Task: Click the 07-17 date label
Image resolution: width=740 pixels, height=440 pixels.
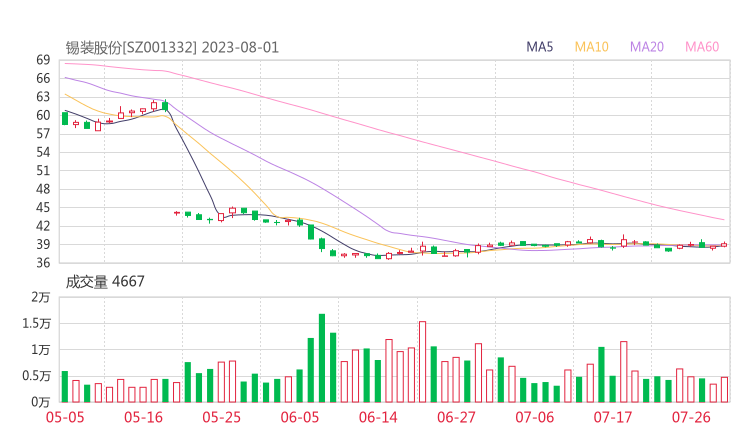Action: click(613, 417)
